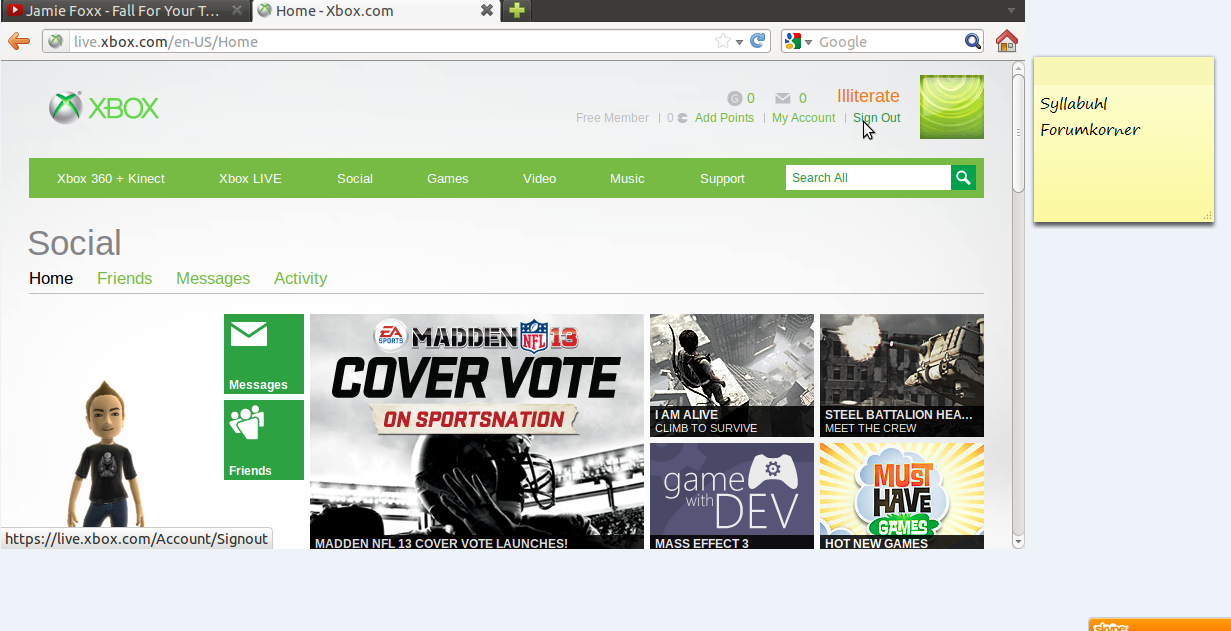1231x631 pixels.
Task: Click the Gamerscore G icon
Action: tap(735, 98)
